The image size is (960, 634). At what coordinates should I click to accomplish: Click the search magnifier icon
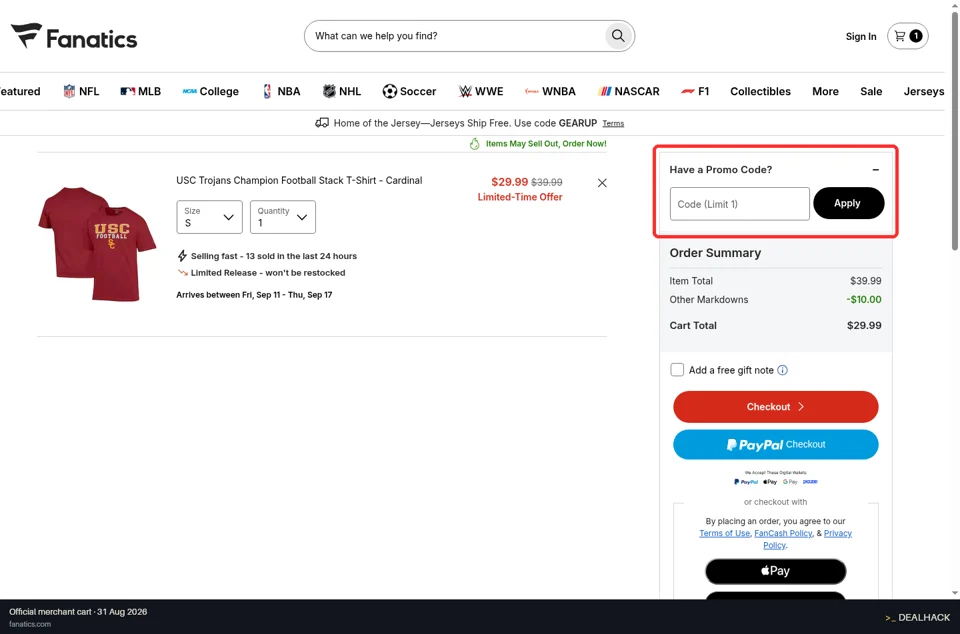click(618, 36)
